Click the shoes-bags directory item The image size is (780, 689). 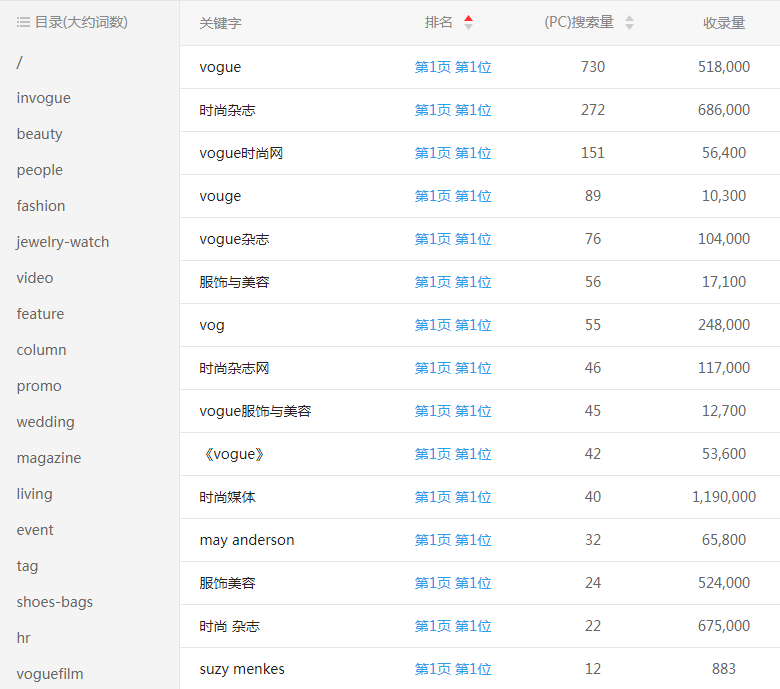[55, 602]
